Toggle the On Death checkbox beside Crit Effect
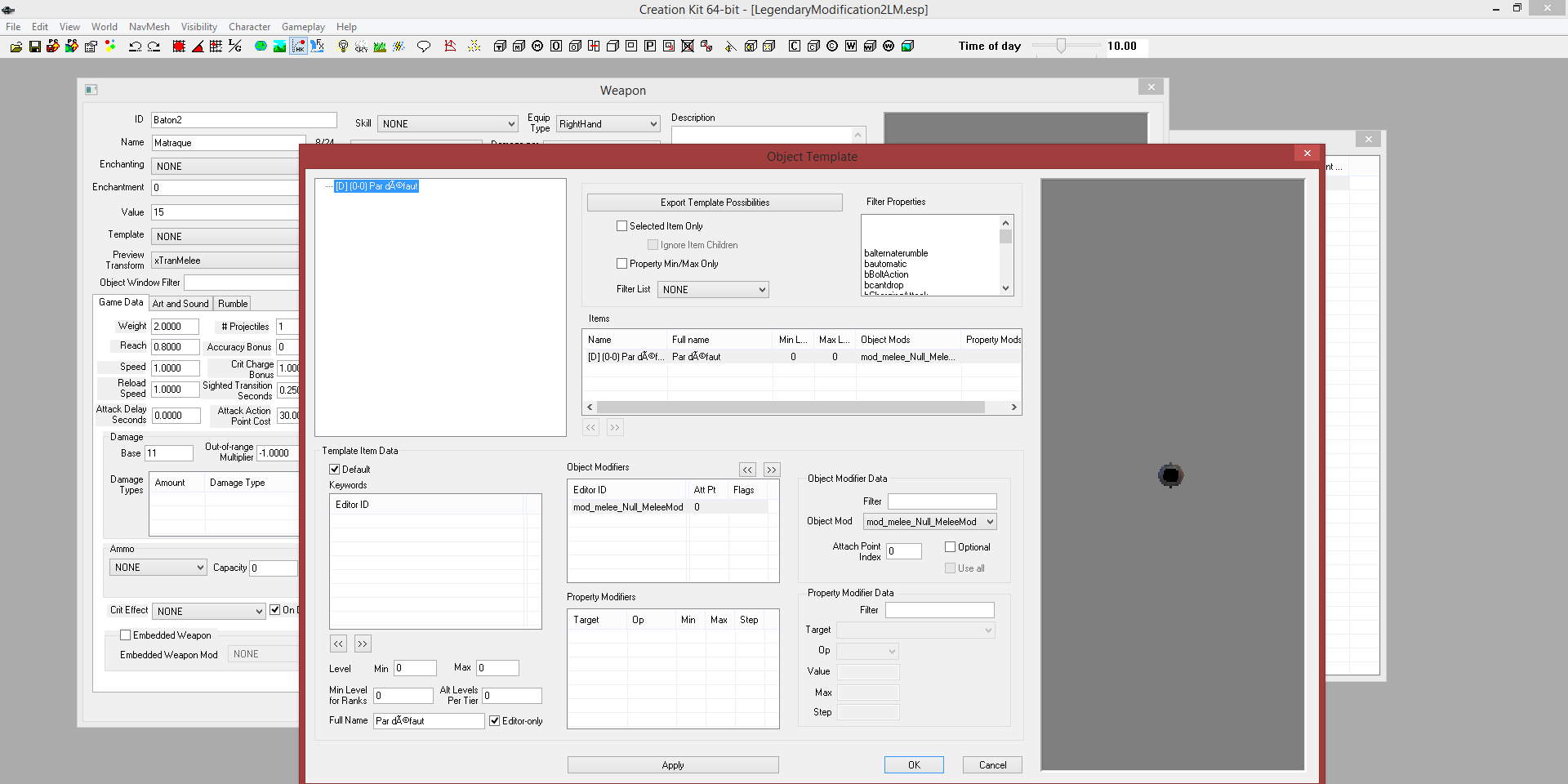Viewport: 1568px width, 784px height. 275,610
